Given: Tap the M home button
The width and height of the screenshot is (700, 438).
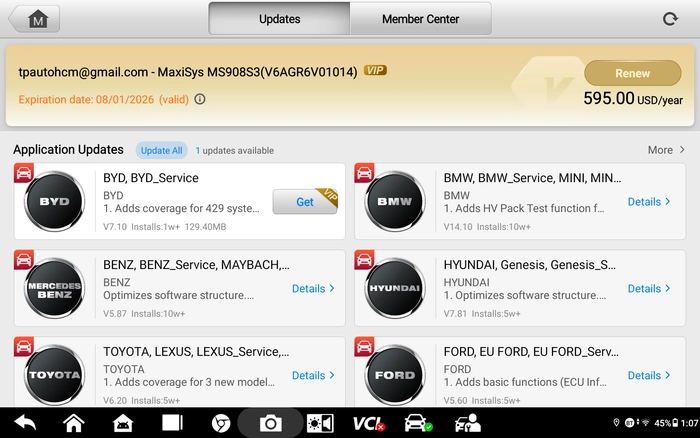Looking at the screenshot, I should 35,19.
